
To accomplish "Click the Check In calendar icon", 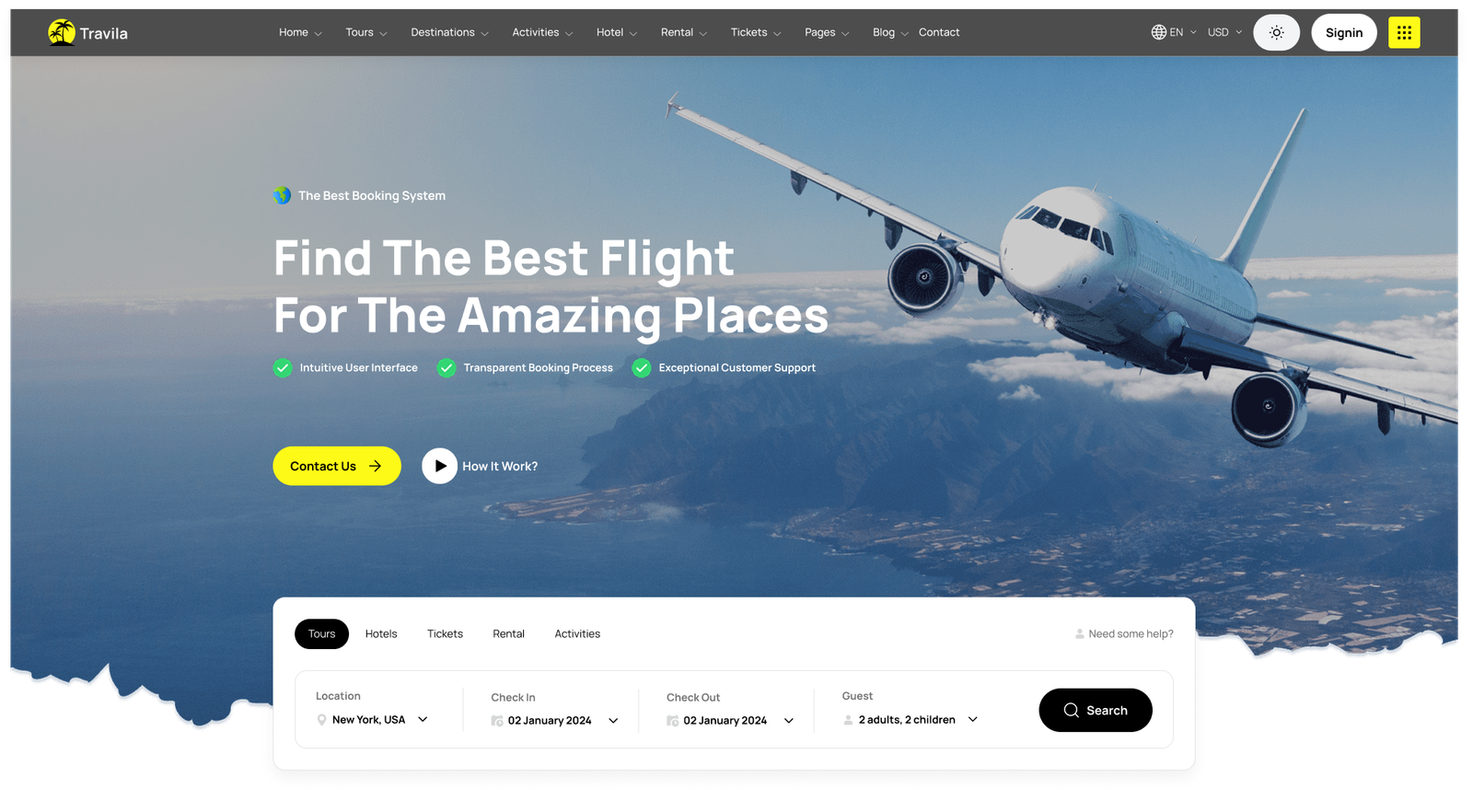I will point(497,721).
